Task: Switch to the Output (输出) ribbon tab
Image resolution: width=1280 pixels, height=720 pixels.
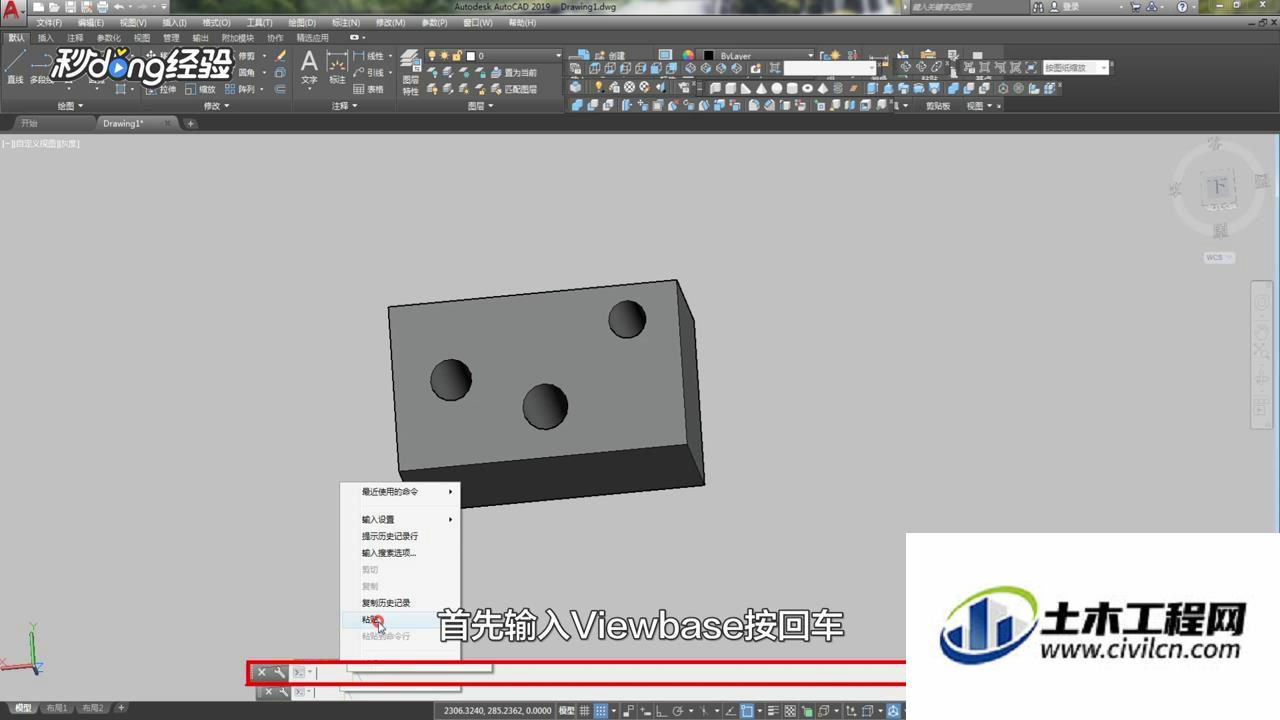Action: [200, 38]
